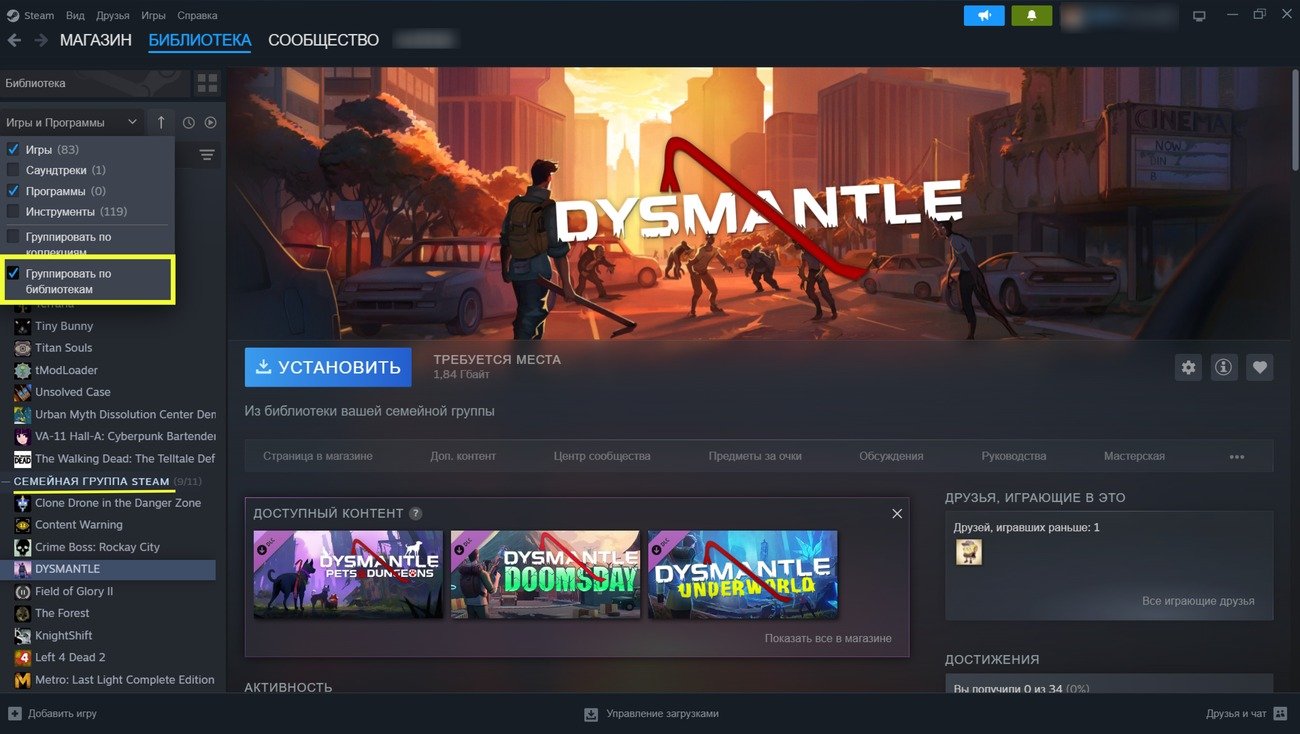Uncheck the Программы filter checkbox
The image size is (1300, 734).
[14, 191]
